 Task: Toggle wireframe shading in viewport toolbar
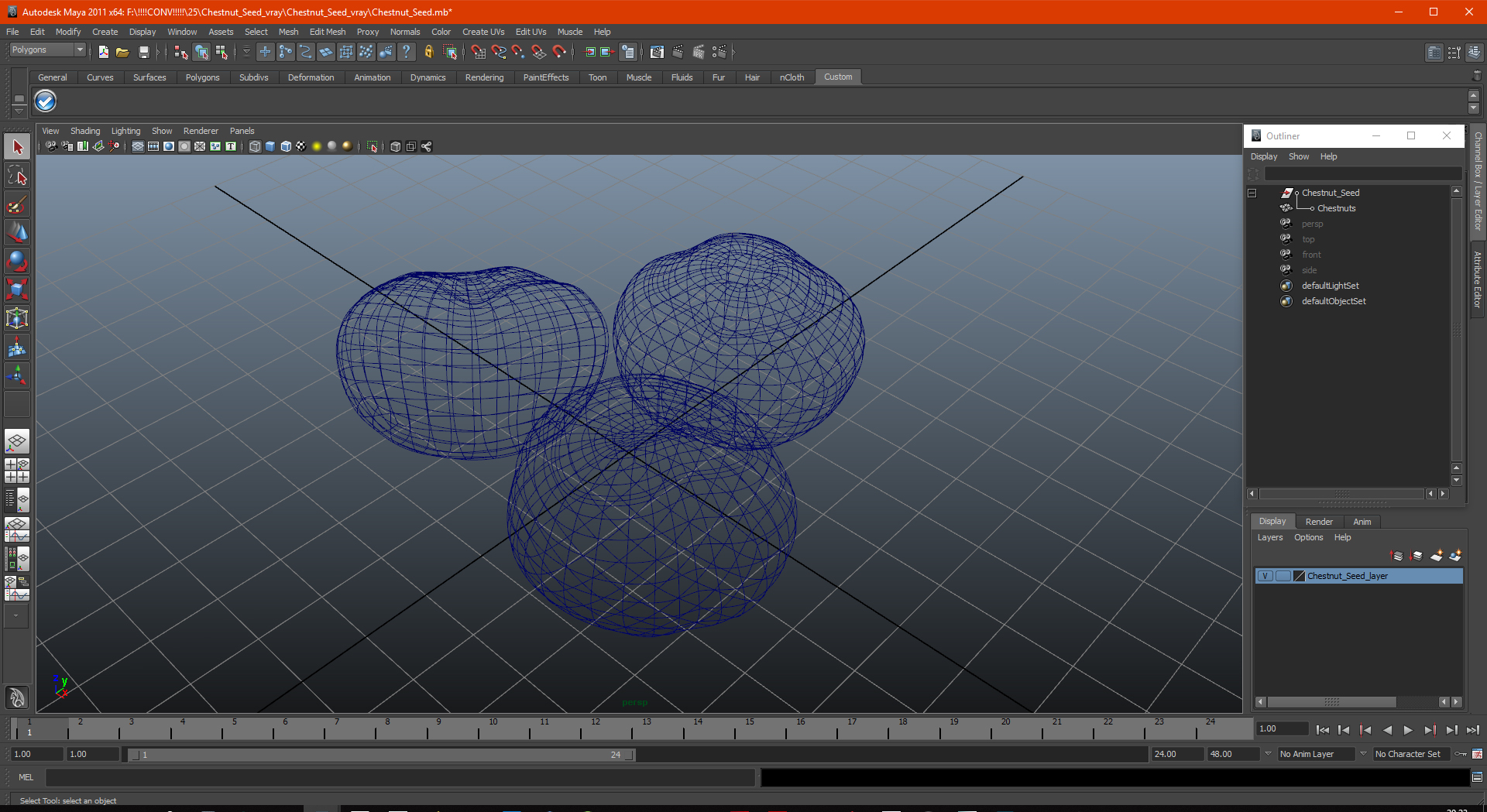pos(255,146)
